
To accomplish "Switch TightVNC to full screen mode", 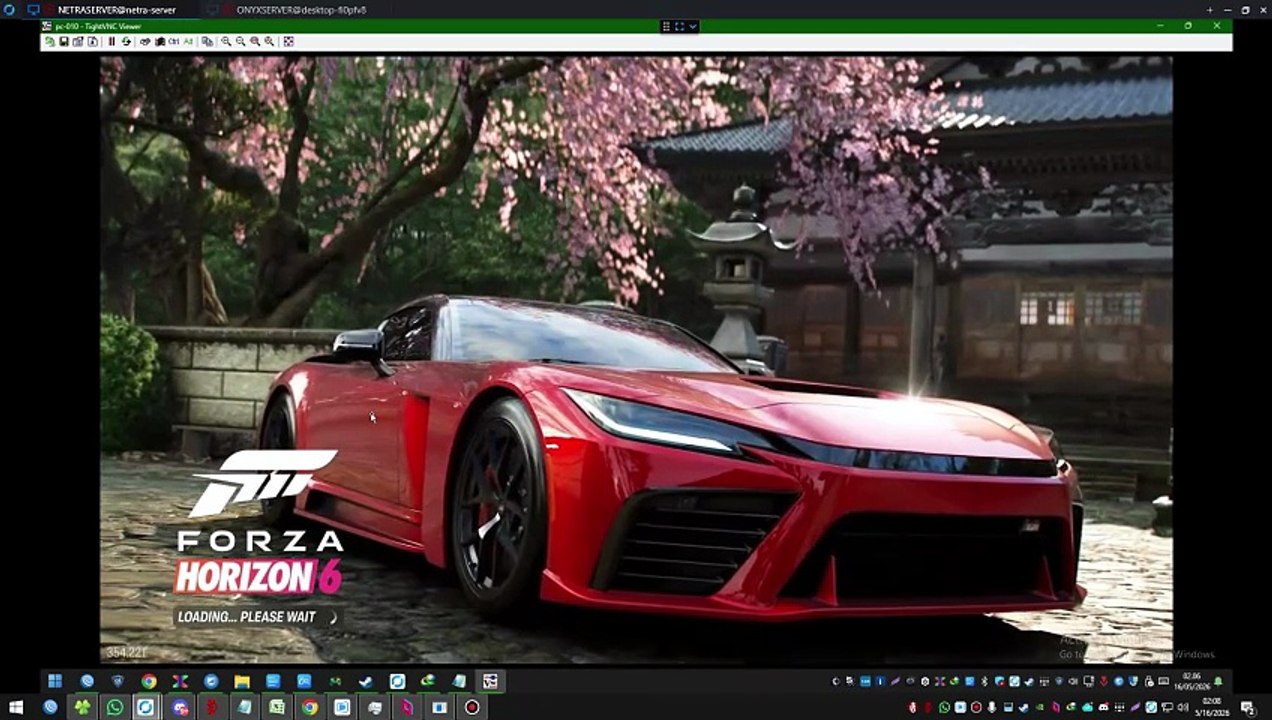I will point(289,42).
